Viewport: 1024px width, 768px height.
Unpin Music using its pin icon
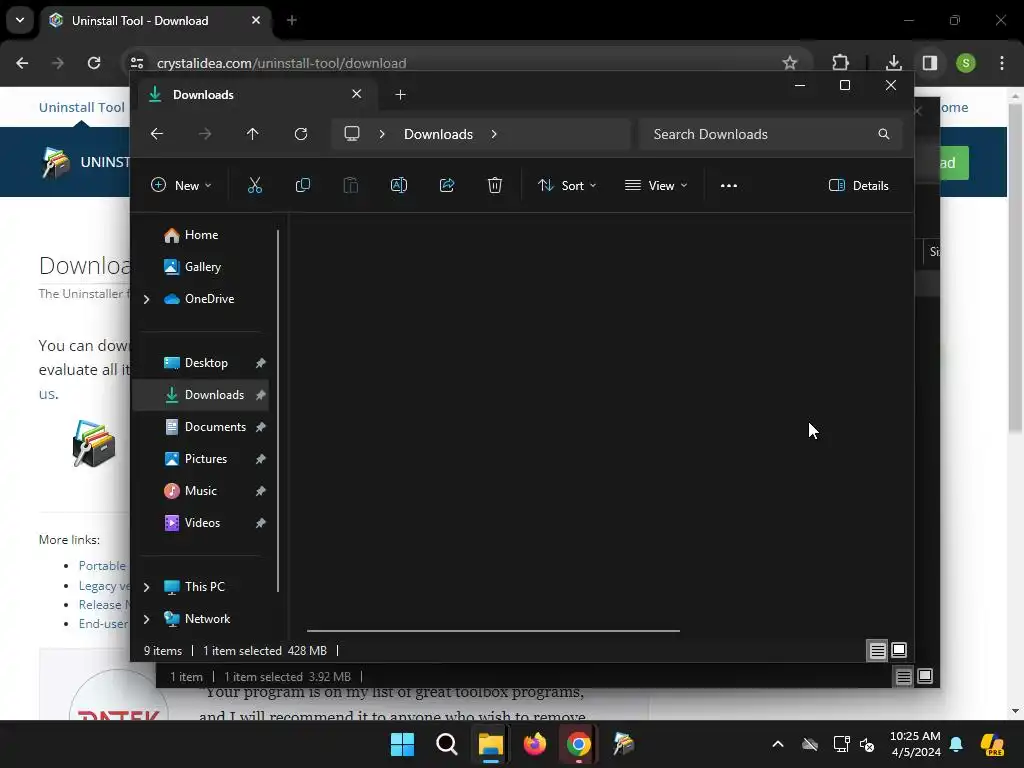(x=261, y=491)
